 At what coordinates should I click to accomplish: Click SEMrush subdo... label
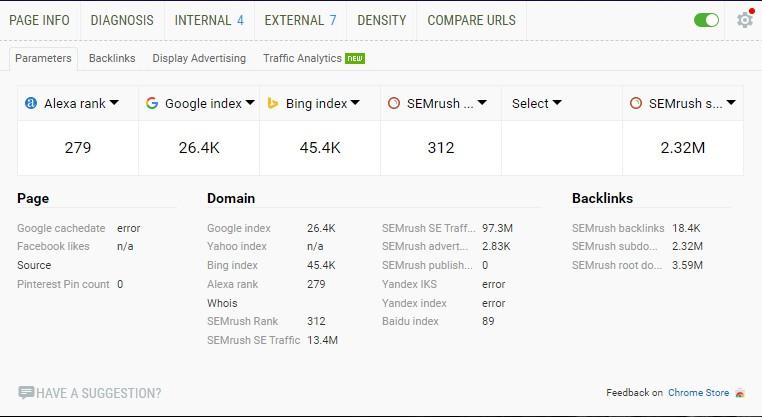(x=615, y=246)
